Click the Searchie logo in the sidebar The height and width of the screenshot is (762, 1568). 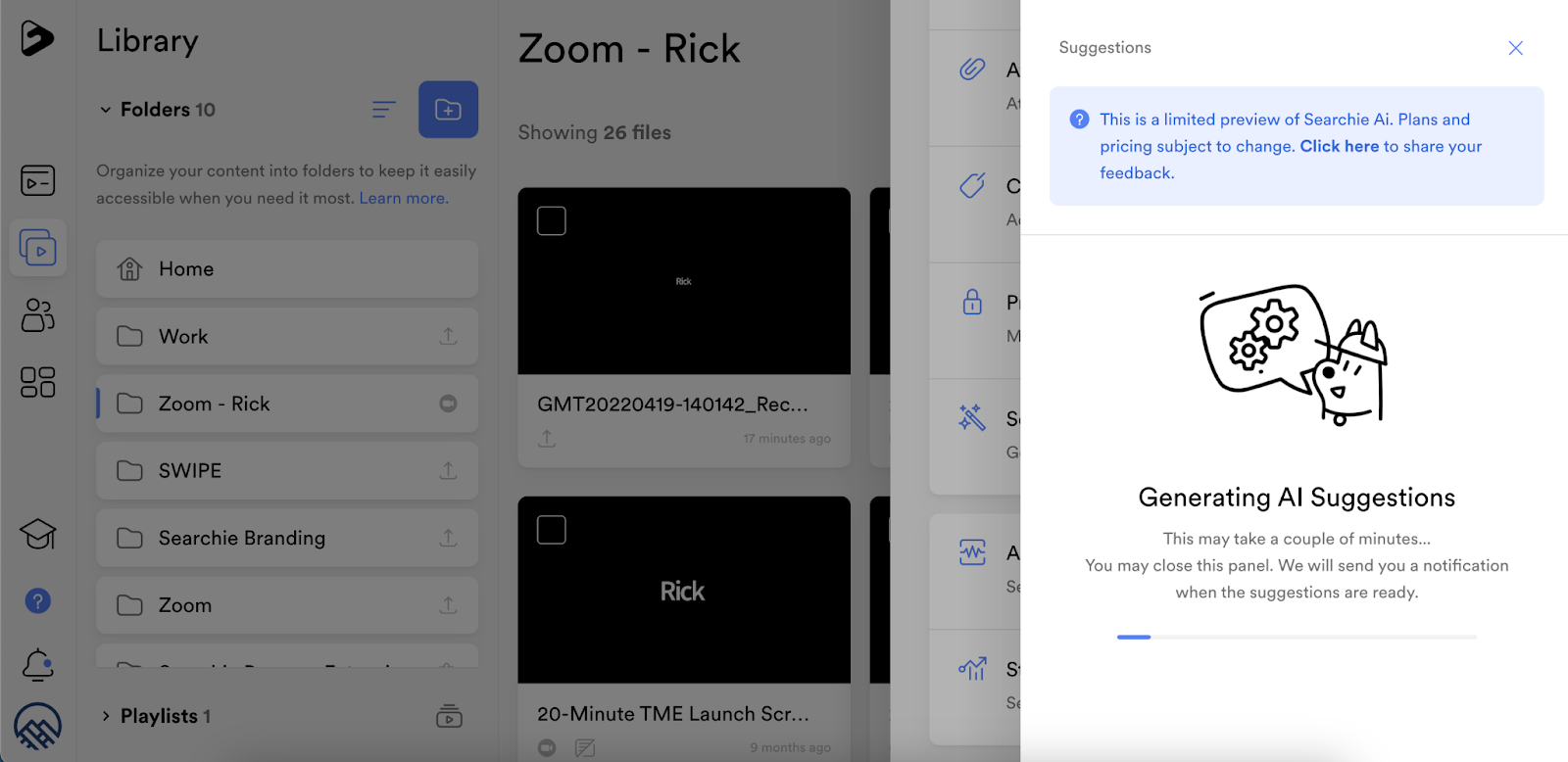click(x=37, y=38)
